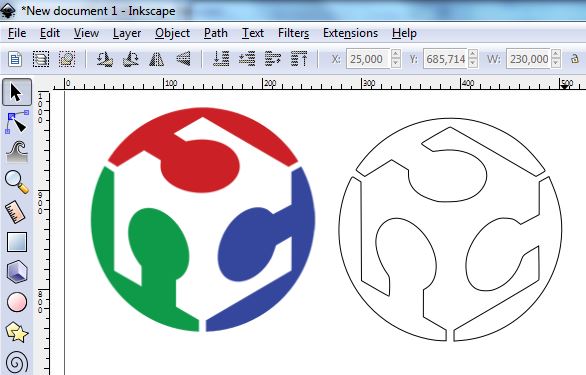The width and height of the screenshot is (586, 375).
Task: Rotate selection 90° clockwise
Action: 131,59
